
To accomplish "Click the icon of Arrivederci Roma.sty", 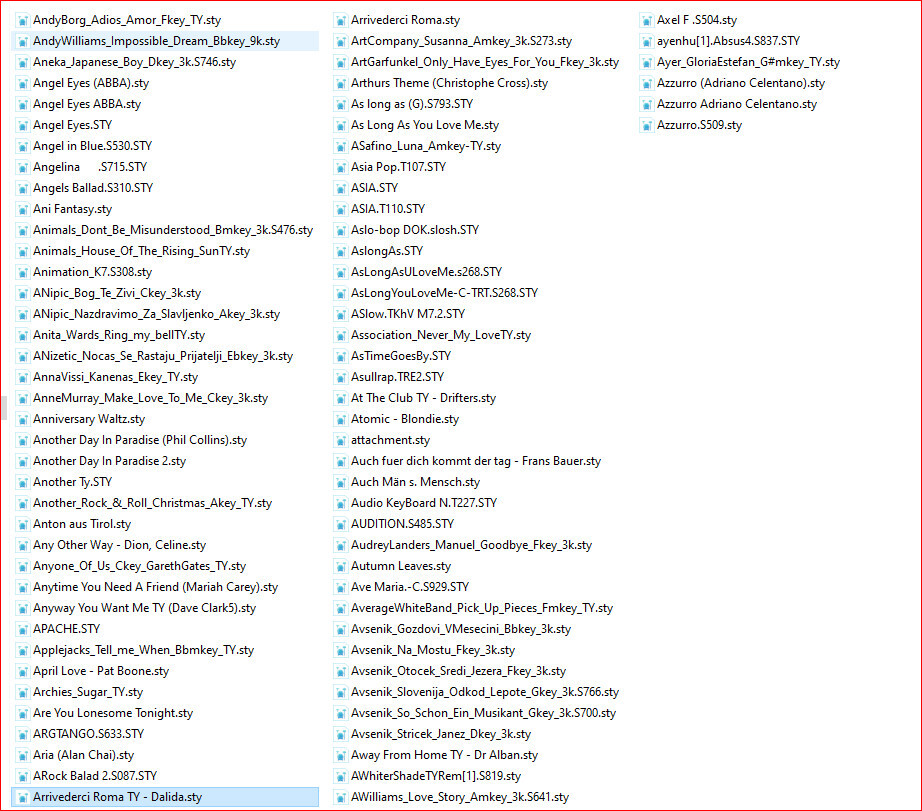I will pos(340,21).
